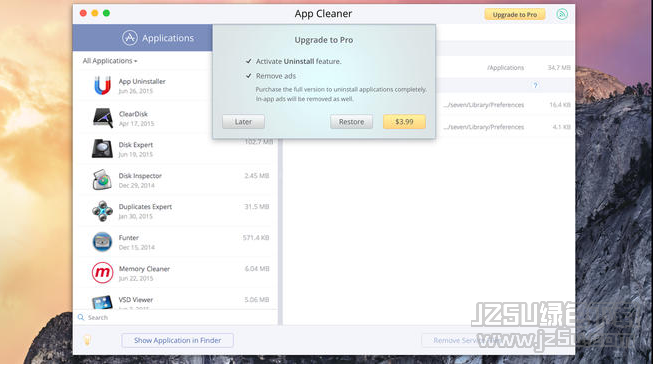Buy Pro with the $3.99 button

404,122
